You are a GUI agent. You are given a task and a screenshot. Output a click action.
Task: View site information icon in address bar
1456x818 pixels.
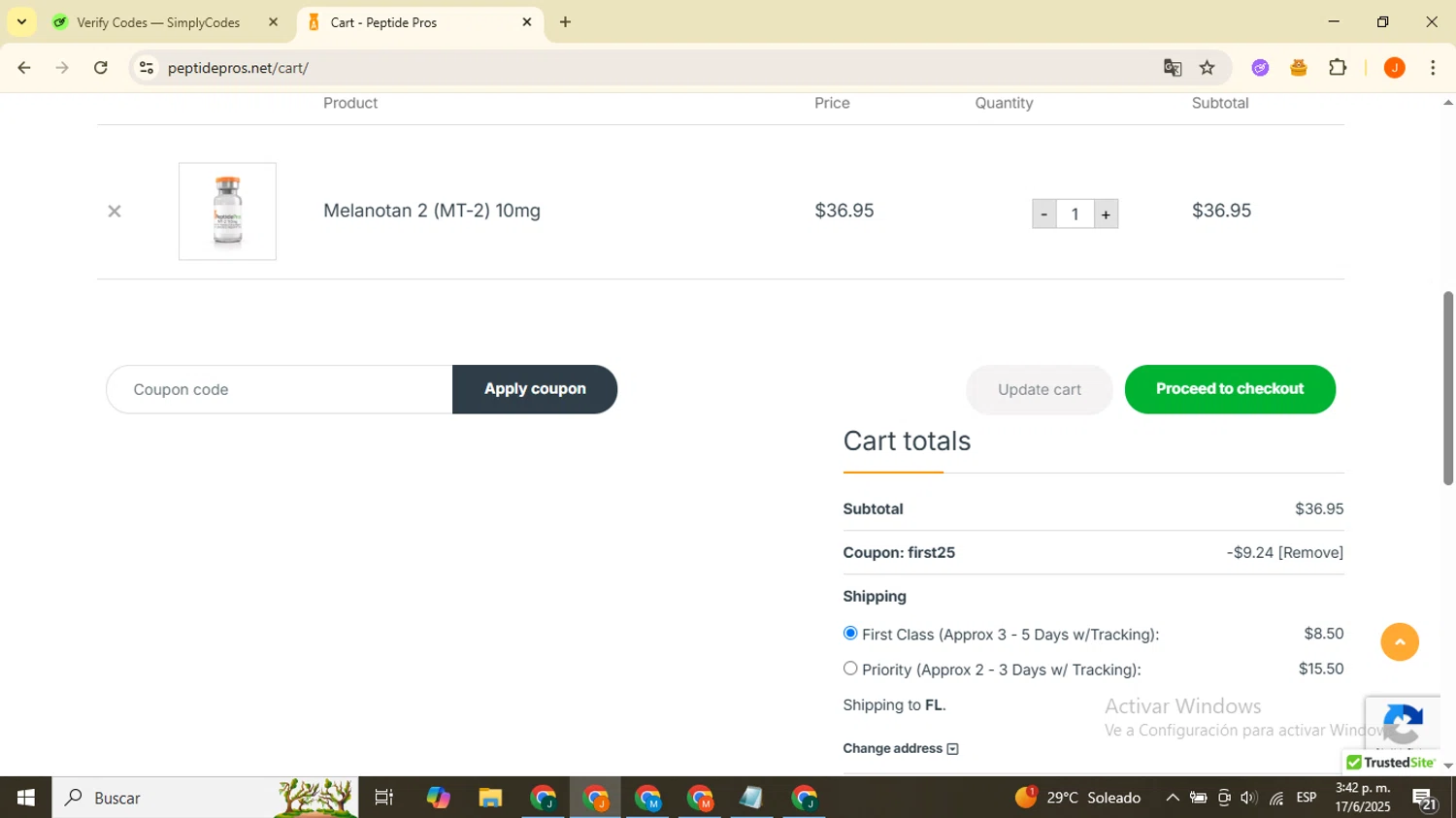[146, 68]
